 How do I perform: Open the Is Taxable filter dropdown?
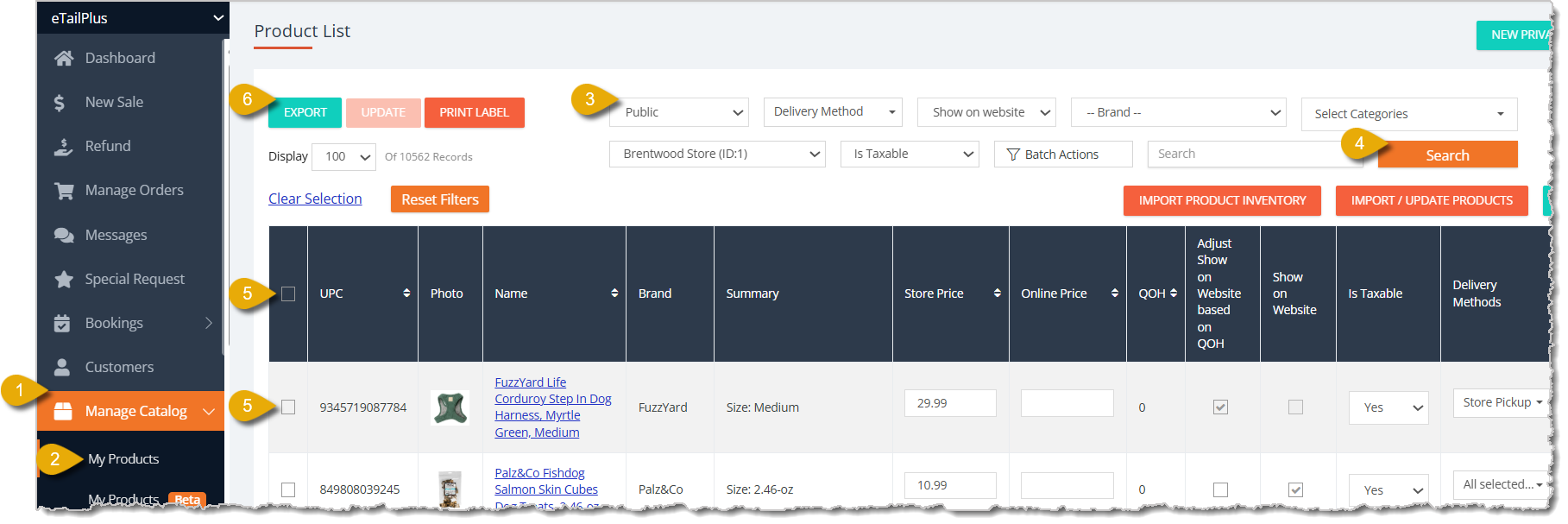click(910, 154)
